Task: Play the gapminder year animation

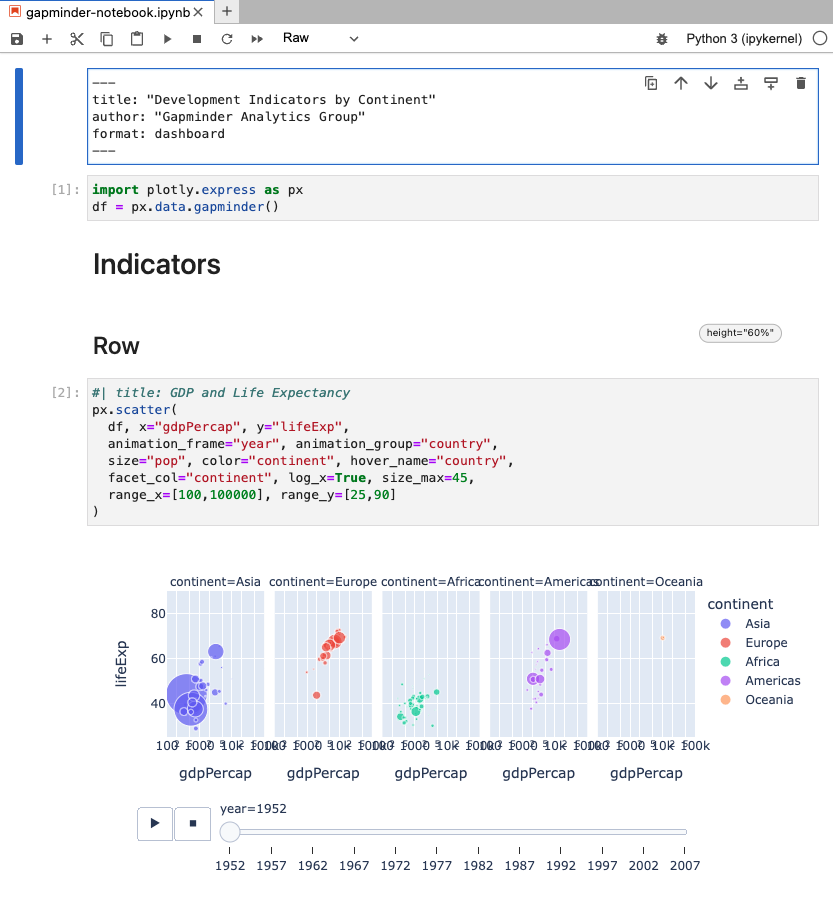Action: coord(154,823)
